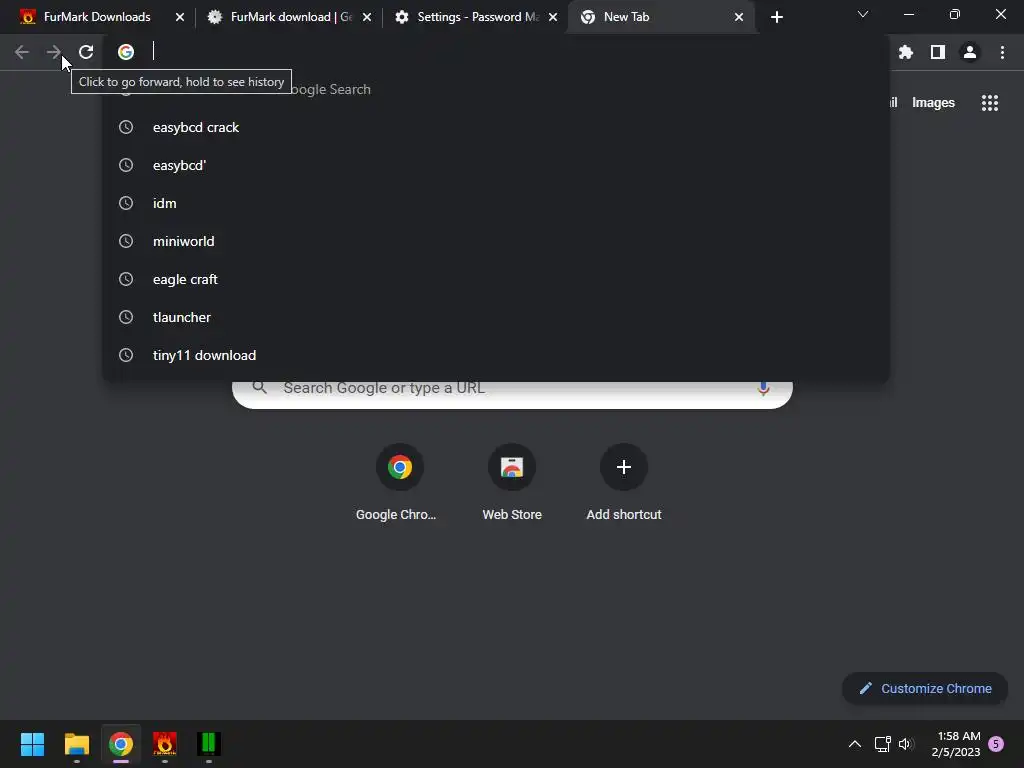Open the clock and date panel
The width and height of the screenshot is (1024, 768).
click(x=956, y=744)
